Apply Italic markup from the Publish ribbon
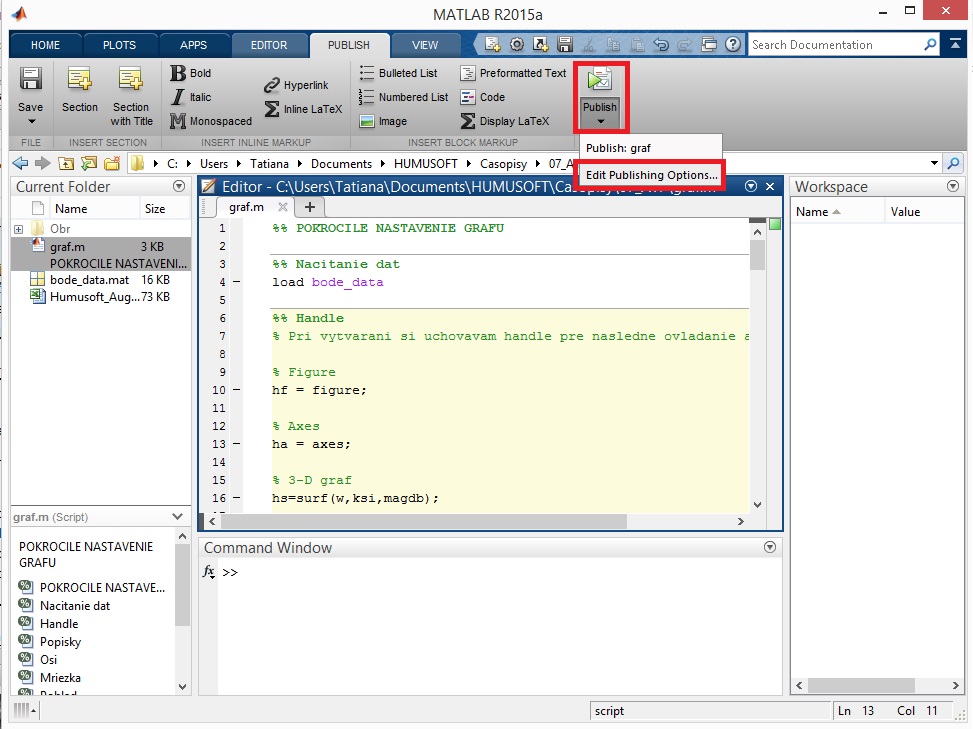 click(x=191, y=97)
